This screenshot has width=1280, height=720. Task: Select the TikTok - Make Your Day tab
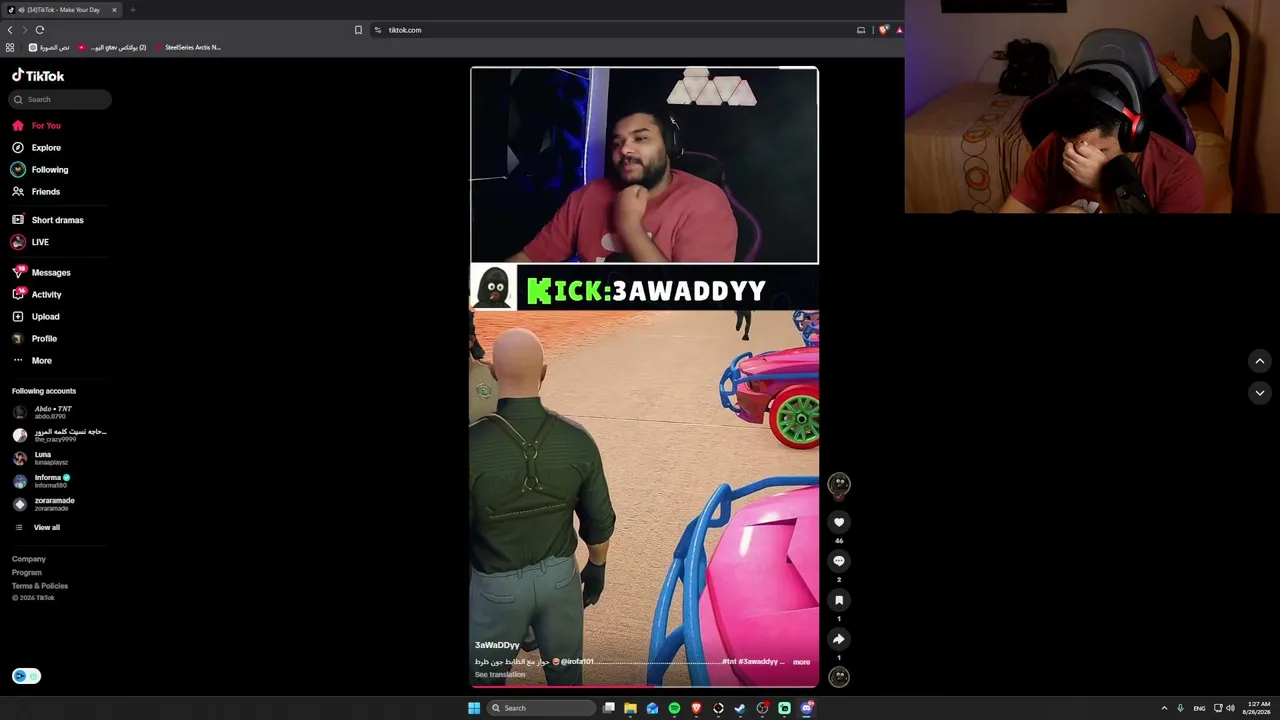point(63,10)
